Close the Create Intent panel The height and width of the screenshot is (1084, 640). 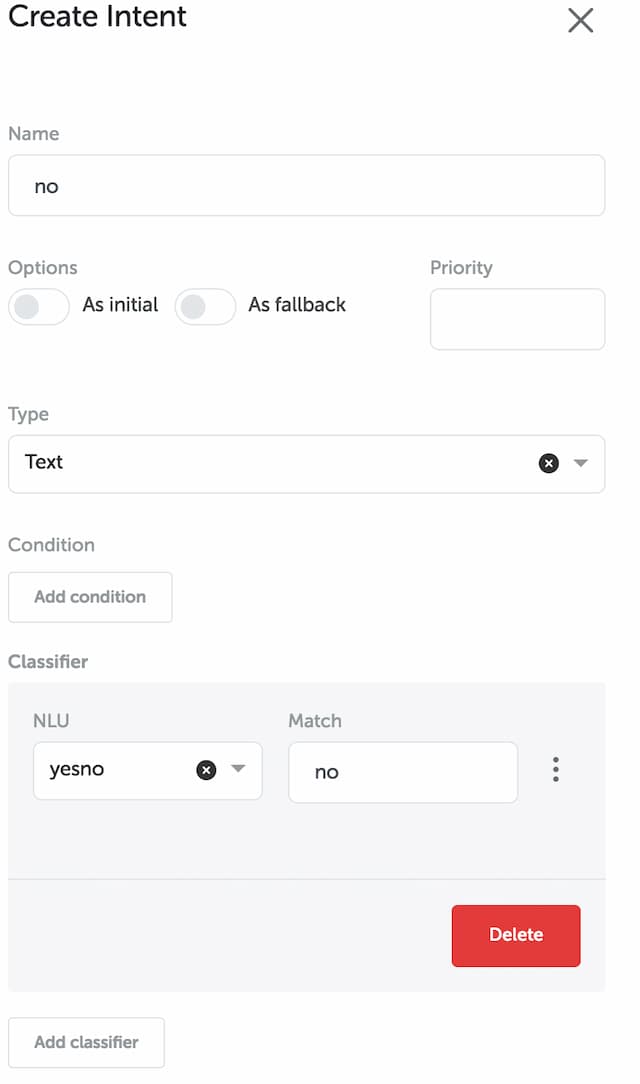(x=581, y=20)
